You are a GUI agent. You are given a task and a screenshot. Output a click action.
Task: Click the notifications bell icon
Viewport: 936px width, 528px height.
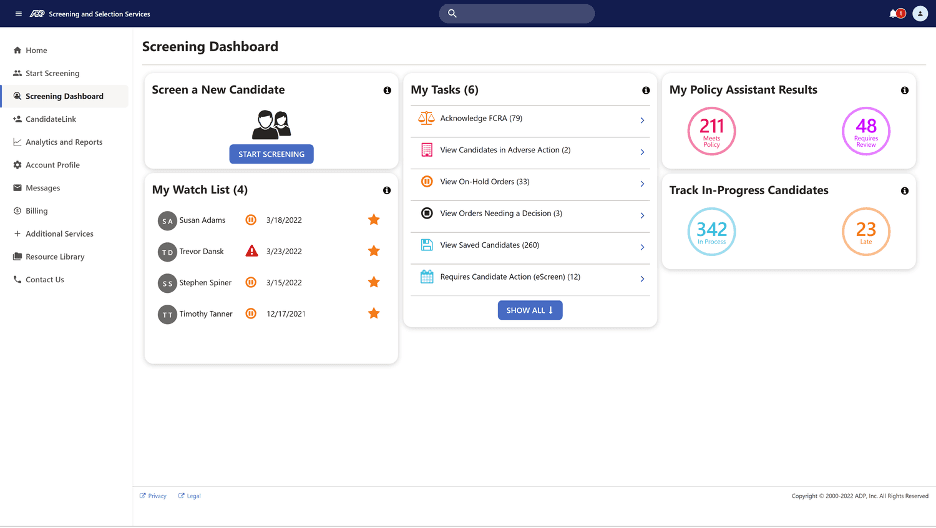[893, 13]
